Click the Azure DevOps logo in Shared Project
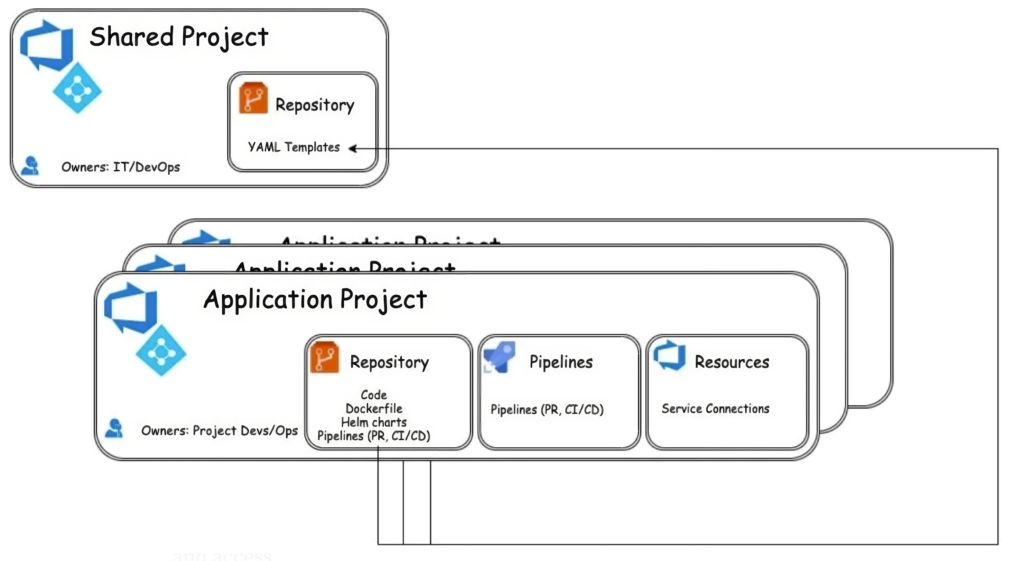Viewport: 1024px width, 561px height. click(46, 45)
